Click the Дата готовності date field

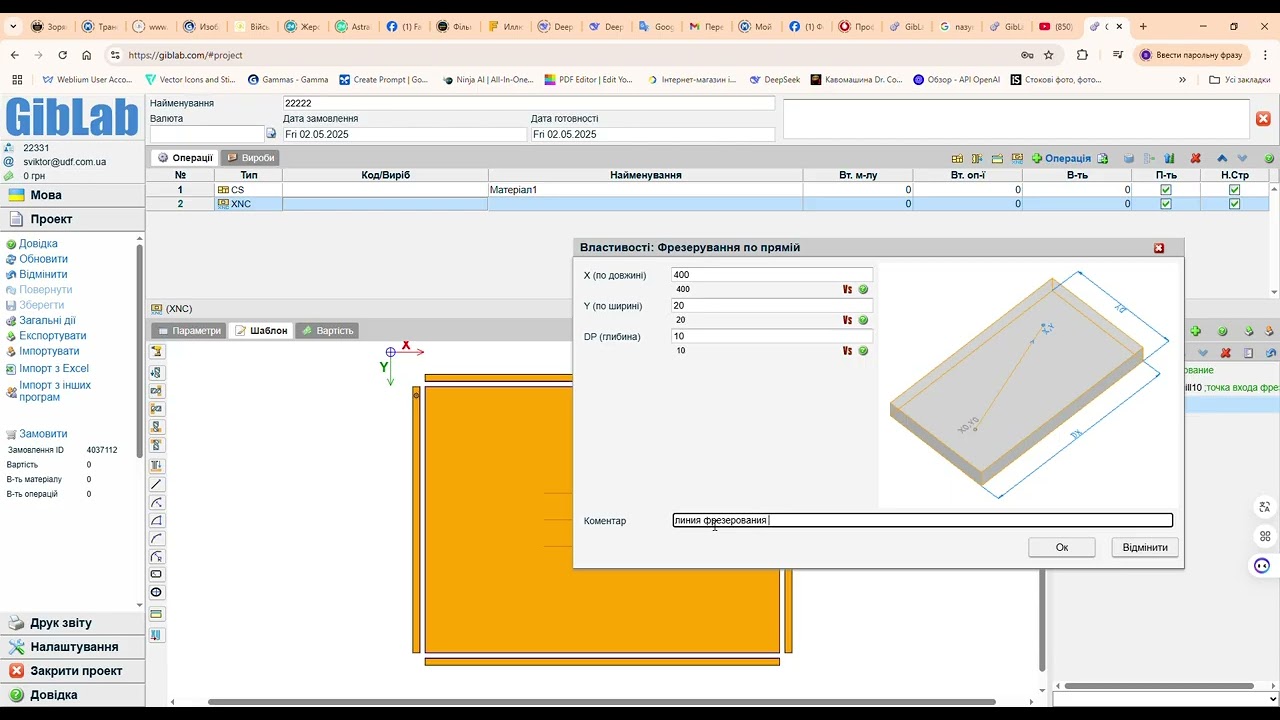point(653,134)
